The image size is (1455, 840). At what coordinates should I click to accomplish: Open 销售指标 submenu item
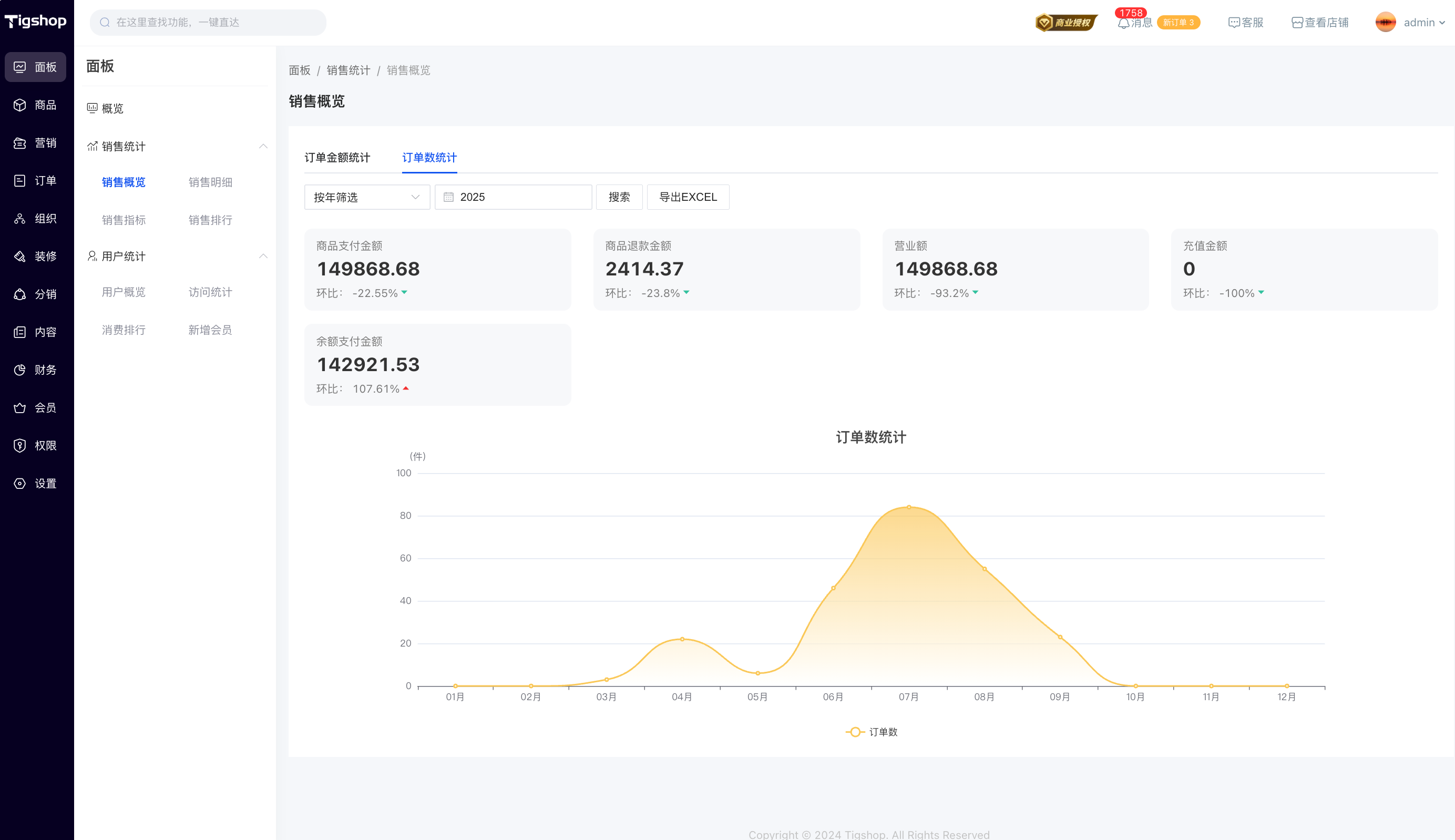click(124, 220)
